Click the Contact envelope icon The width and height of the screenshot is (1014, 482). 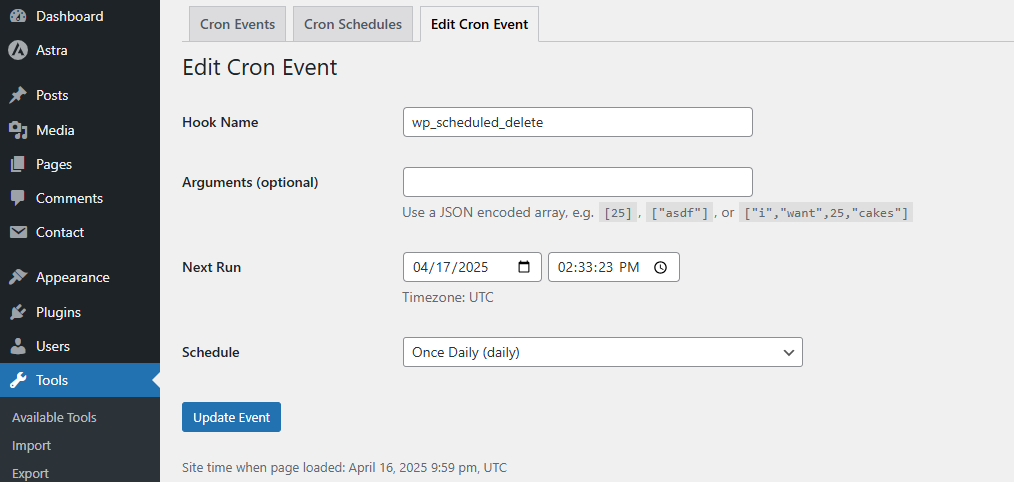point(18,232)
